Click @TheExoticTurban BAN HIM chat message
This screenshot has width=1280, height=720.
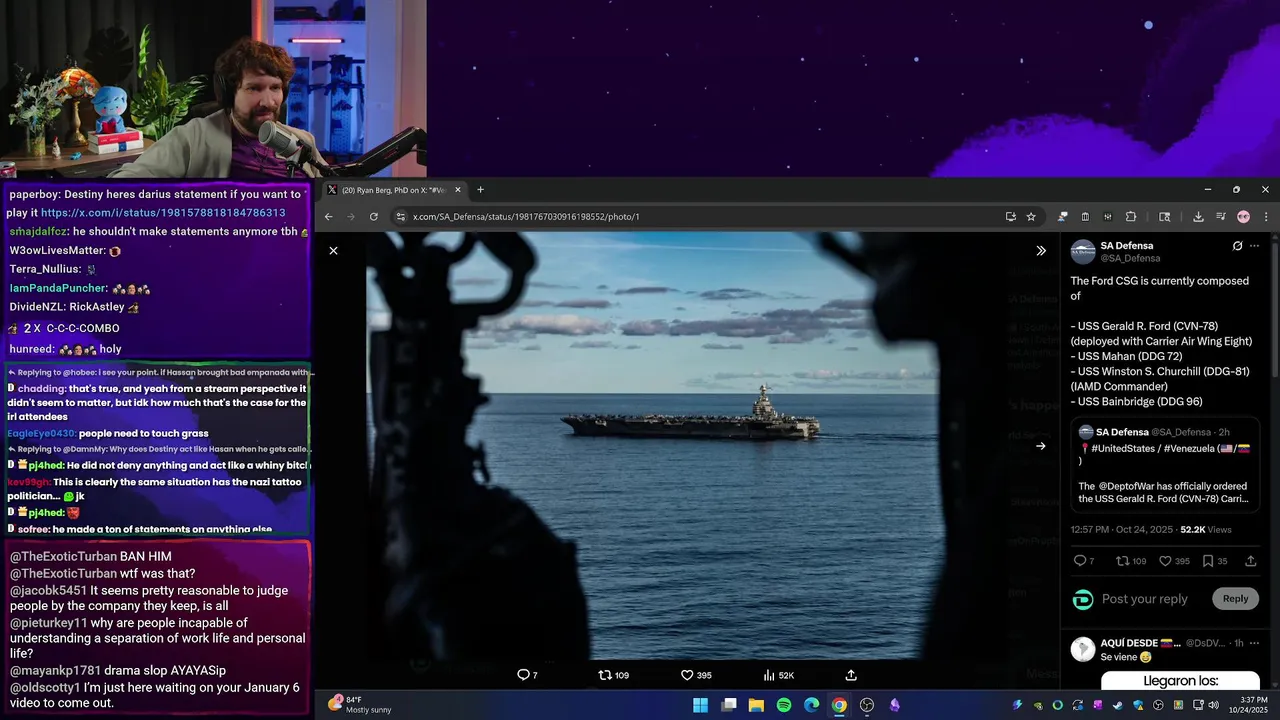point(90,557)
